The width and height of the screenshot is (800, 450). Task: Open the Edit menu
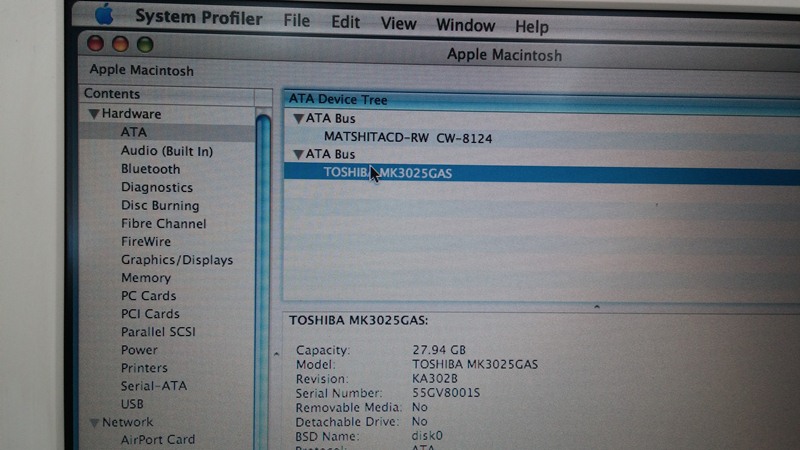pos(345,22)
